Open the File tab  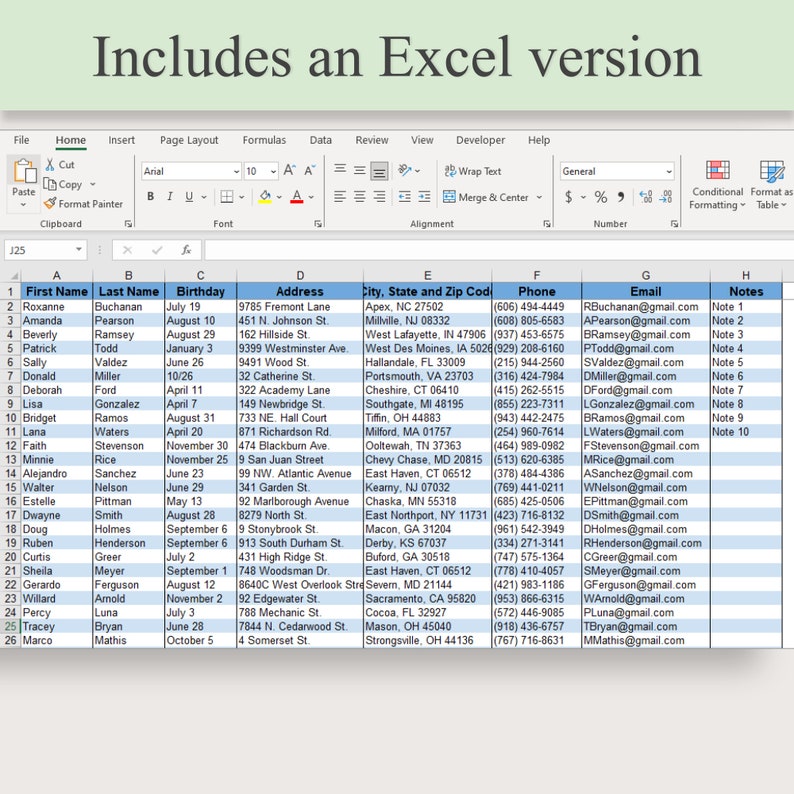[21, 140]
